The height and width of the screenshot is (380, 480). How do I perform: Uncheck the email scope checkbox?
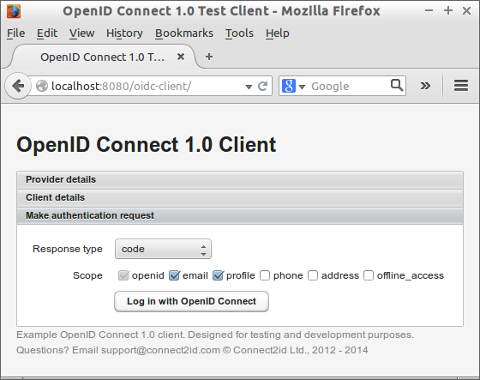[x=174, y=275]
